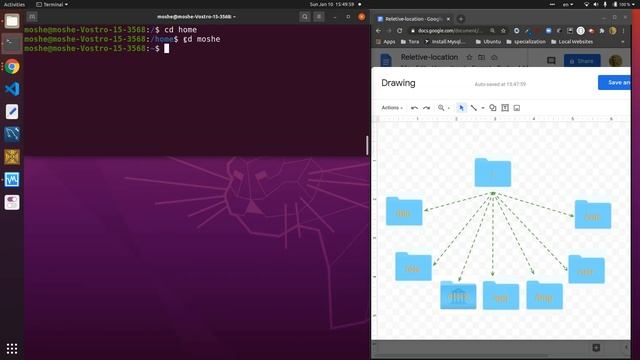Open the Ubuntu bookmarks folder
The width and height of the screenshot is (640, 360).
coord(488,42)
